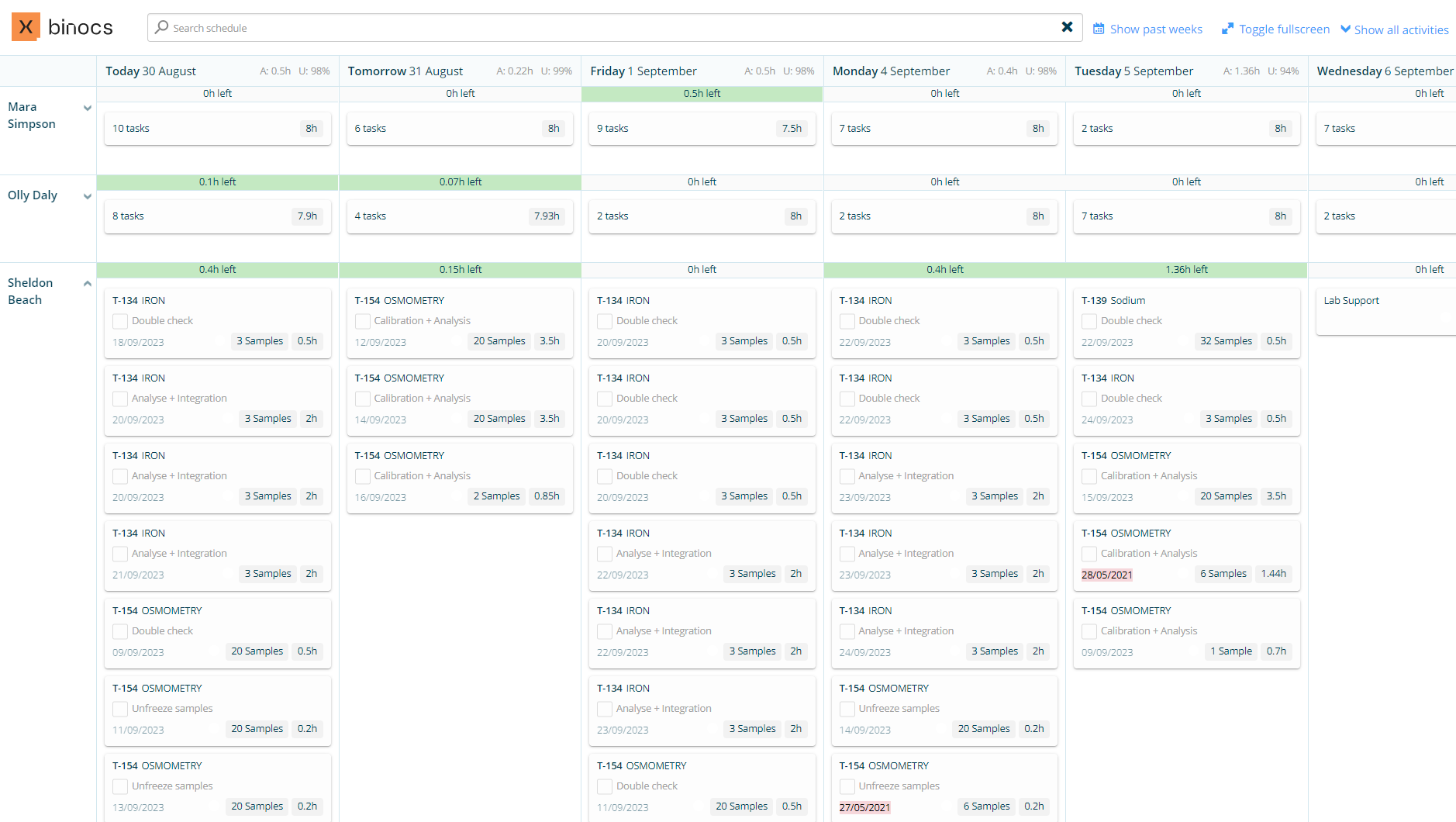Open Mara Simpson's 10 tasks card
Viewport: 1456px width, 822px height.
coord(218,129)
